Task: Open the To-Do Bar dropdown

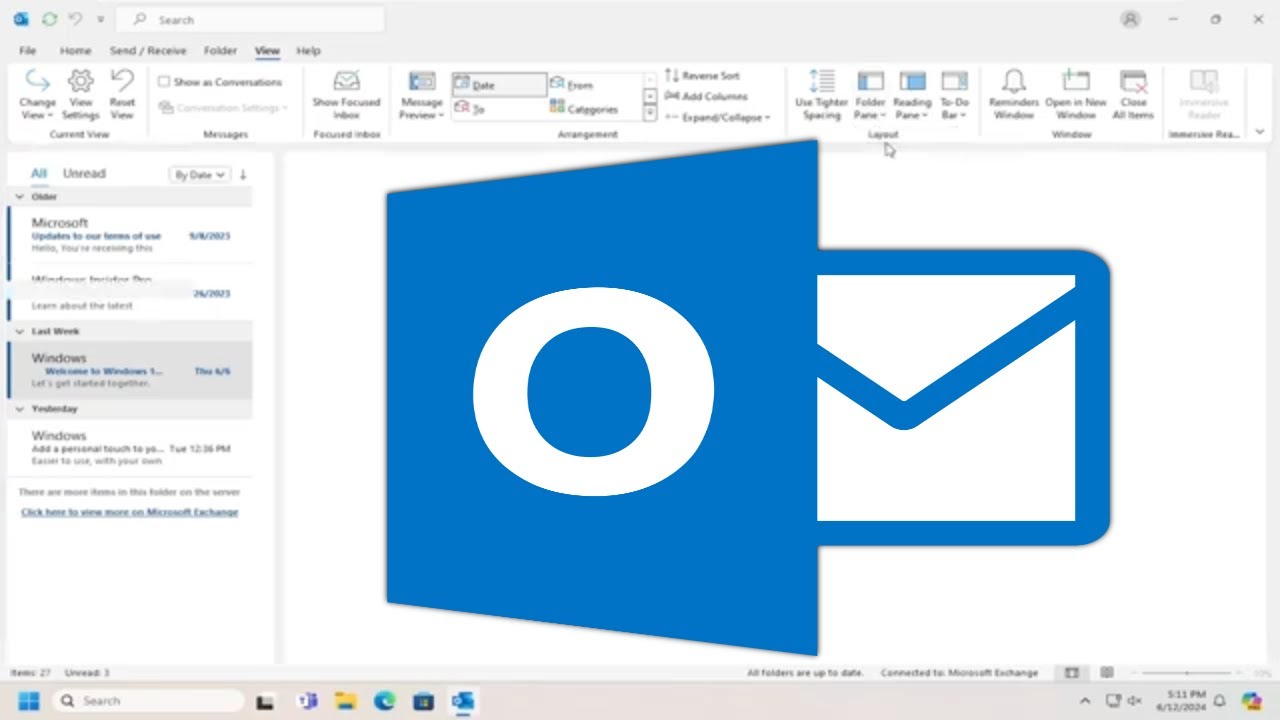Action: (x=955, y=95)
